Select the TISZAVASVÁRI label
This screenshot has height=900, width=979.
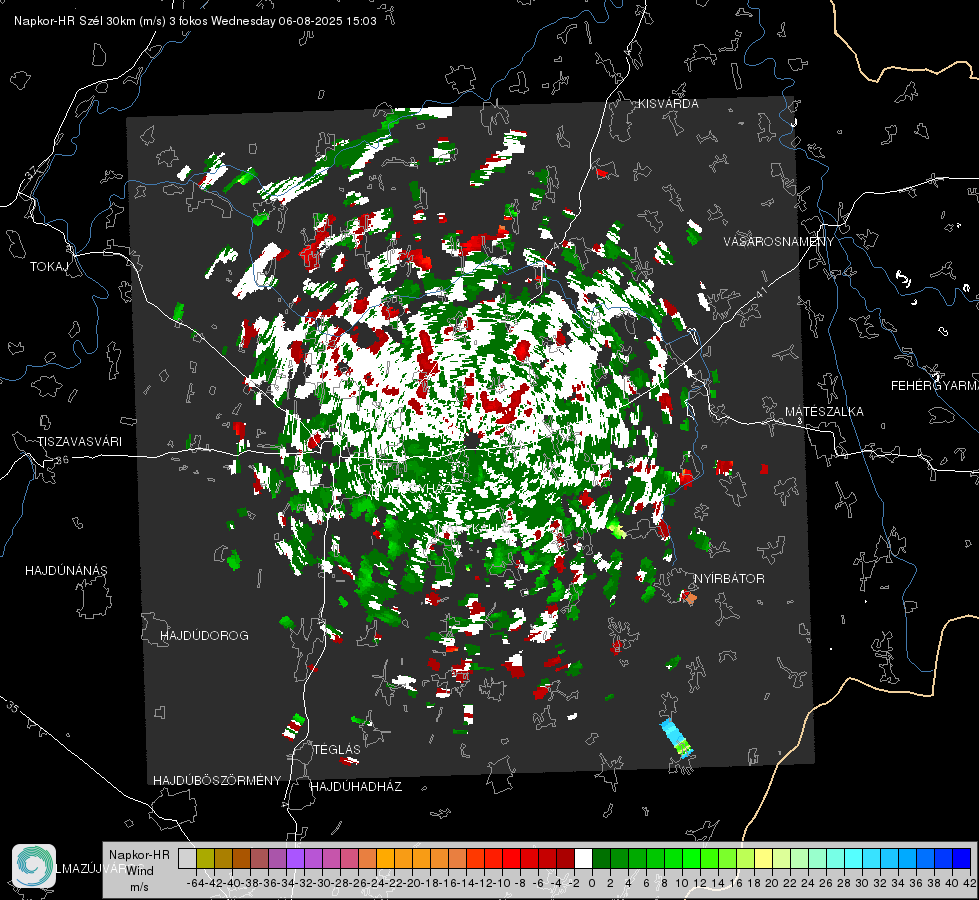(x=79, y=442)
